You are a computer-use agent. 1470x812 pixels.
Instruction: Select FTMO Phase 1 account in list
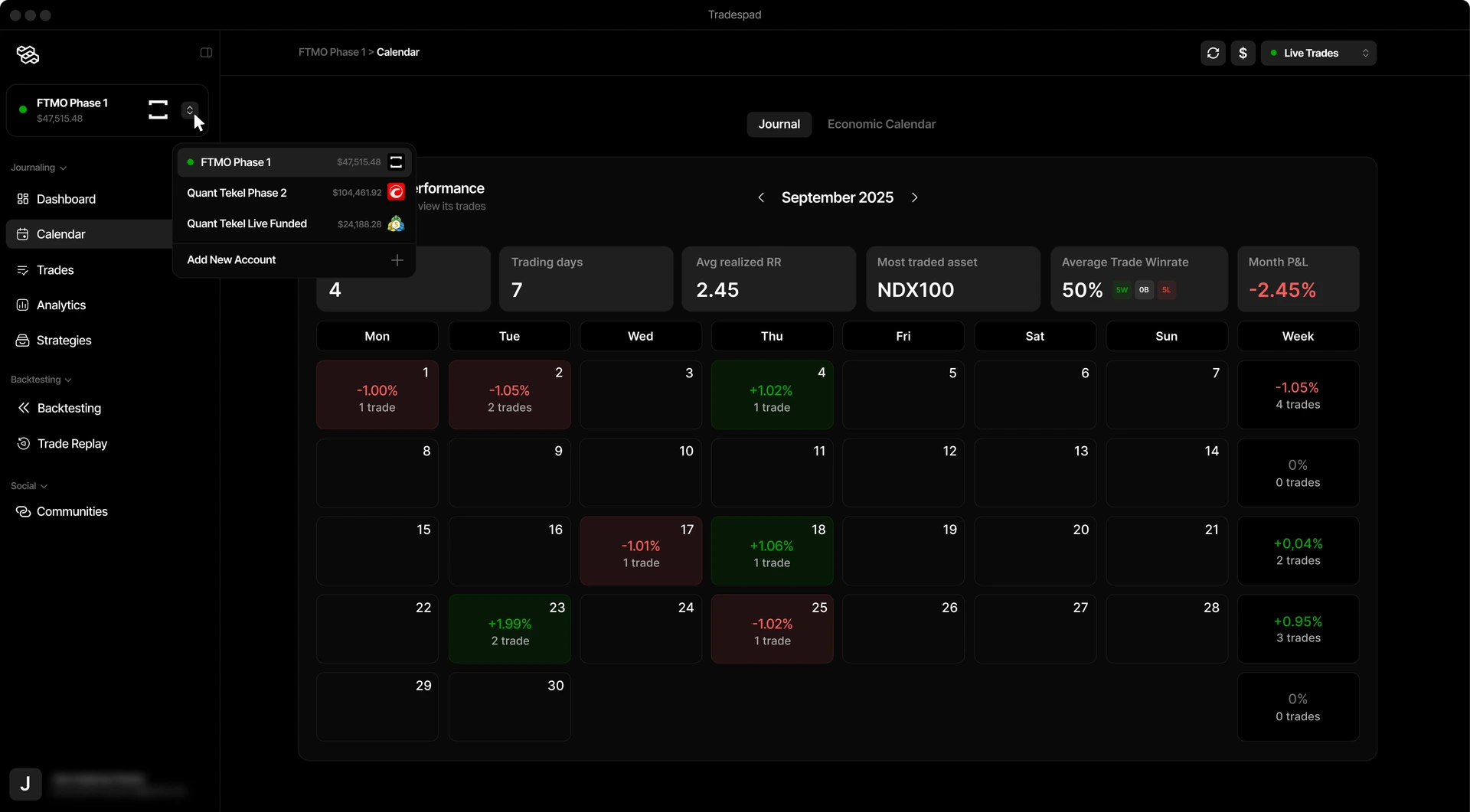click(x=294, y=162)
